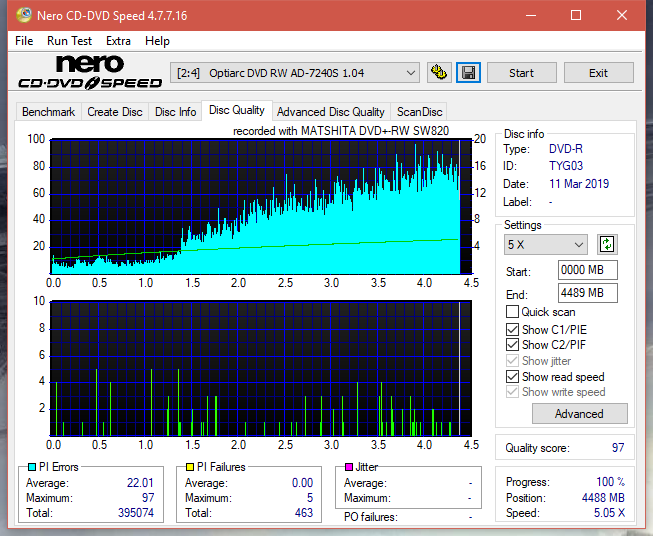
Task: Open the Extra menu
Action: 118,41
